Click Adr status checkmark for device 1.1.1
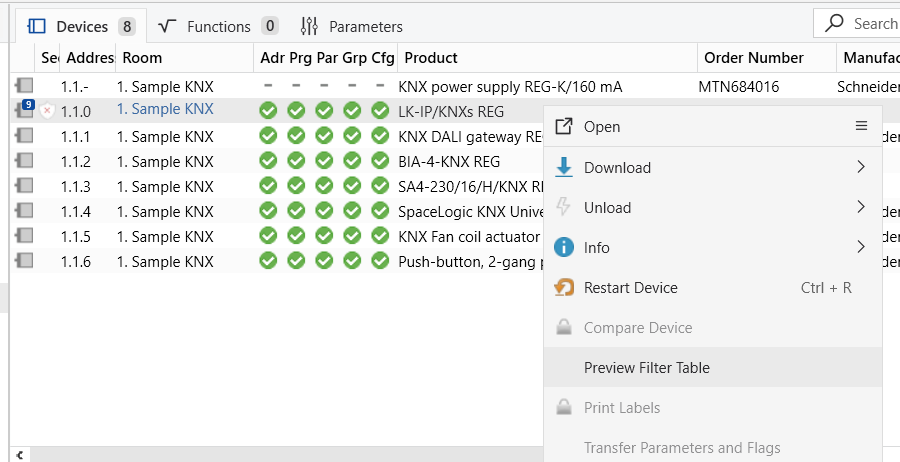Viewport: 900px width, 462px height. pos(268,136)
